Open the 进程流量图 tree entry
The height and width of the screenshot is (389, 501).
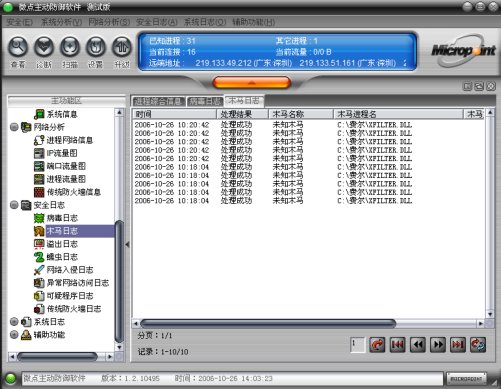60,179
